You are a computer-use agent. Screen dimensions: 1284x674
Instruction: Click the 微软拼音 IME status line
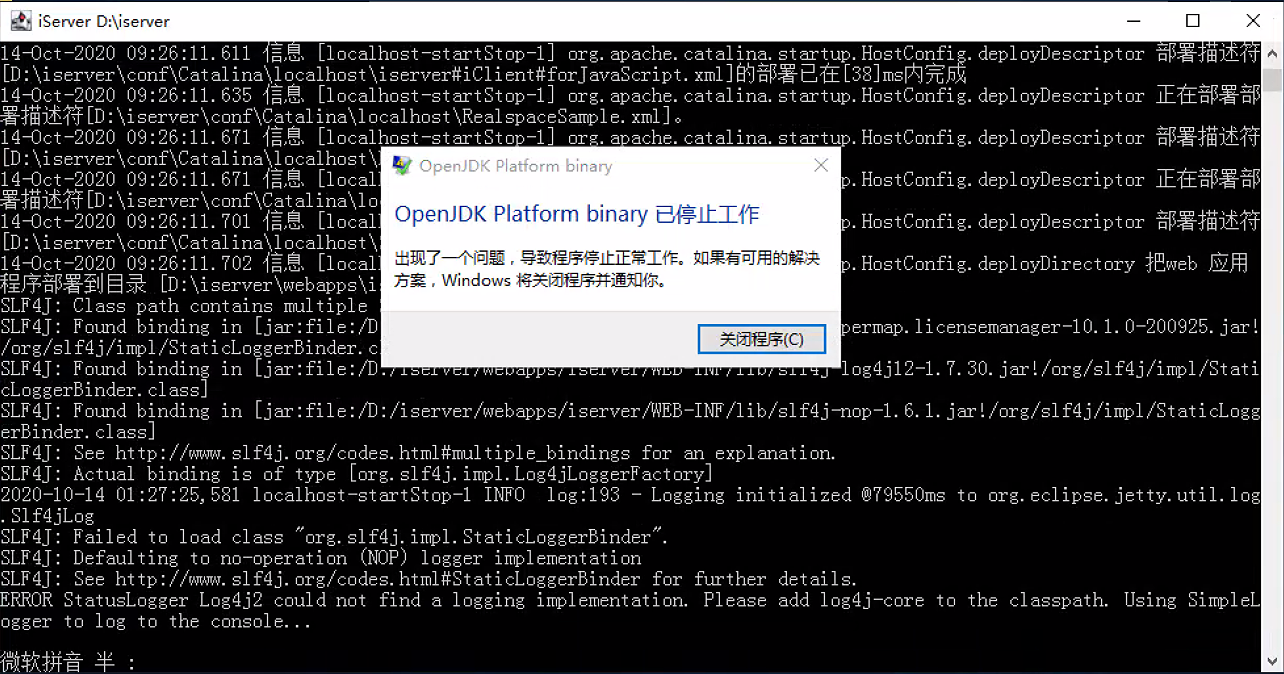68,662
